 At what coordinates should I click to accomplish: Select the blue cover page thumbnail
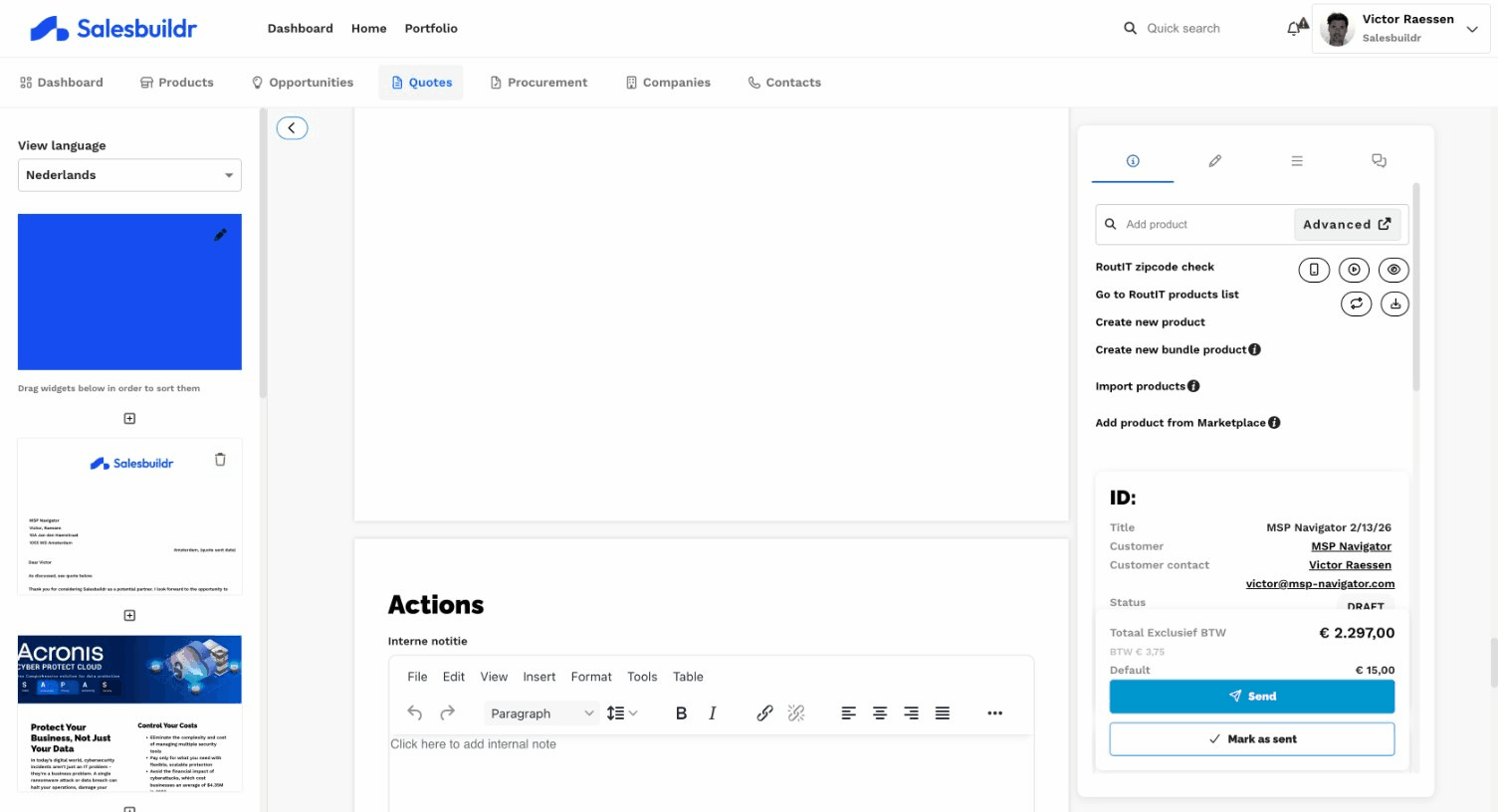click(x=129, y=292)
